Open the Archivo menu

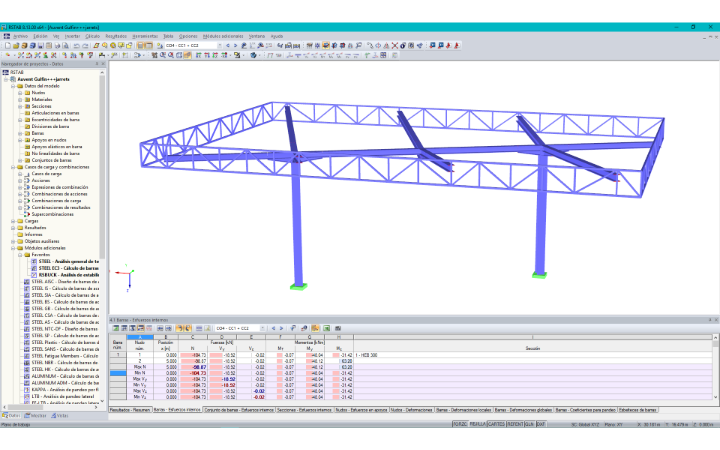[x=21, y=36]
